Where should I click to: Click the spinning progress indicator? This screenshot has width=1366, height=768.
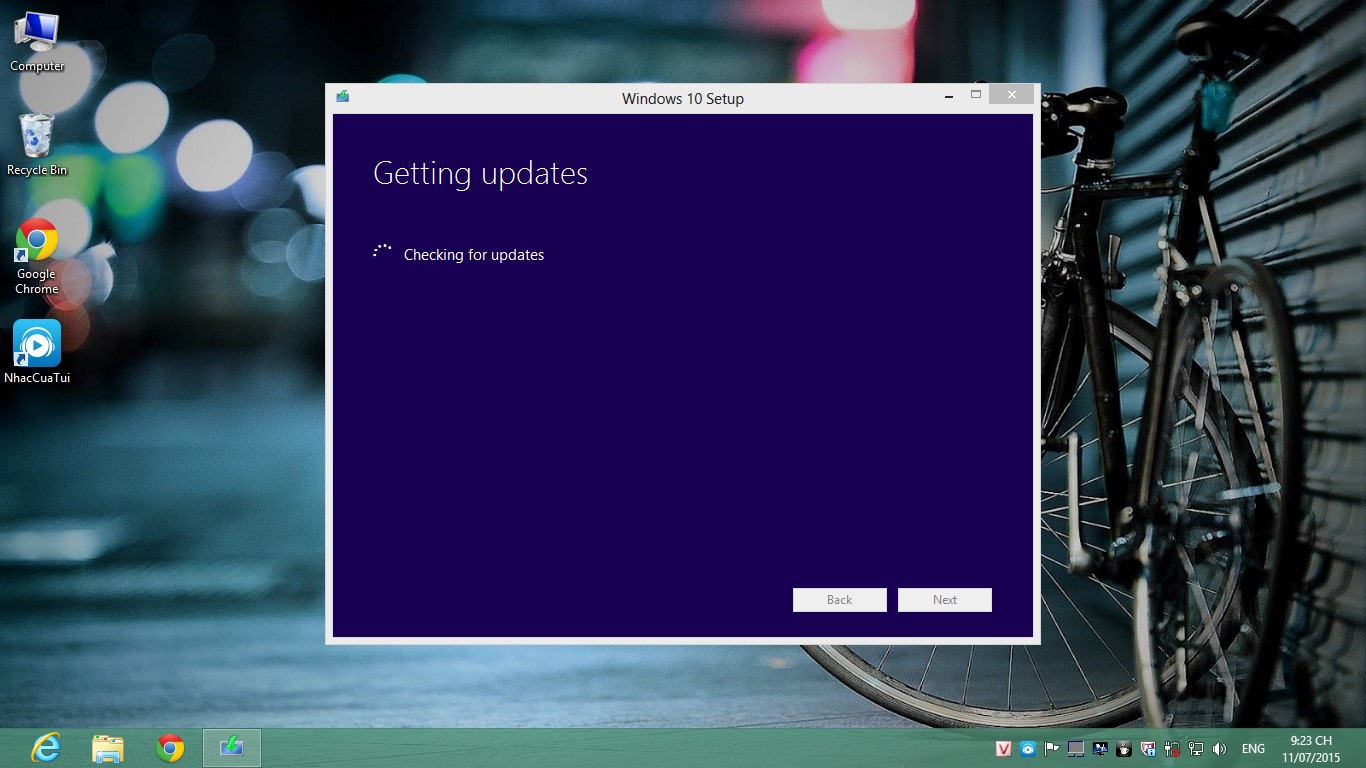382,252
